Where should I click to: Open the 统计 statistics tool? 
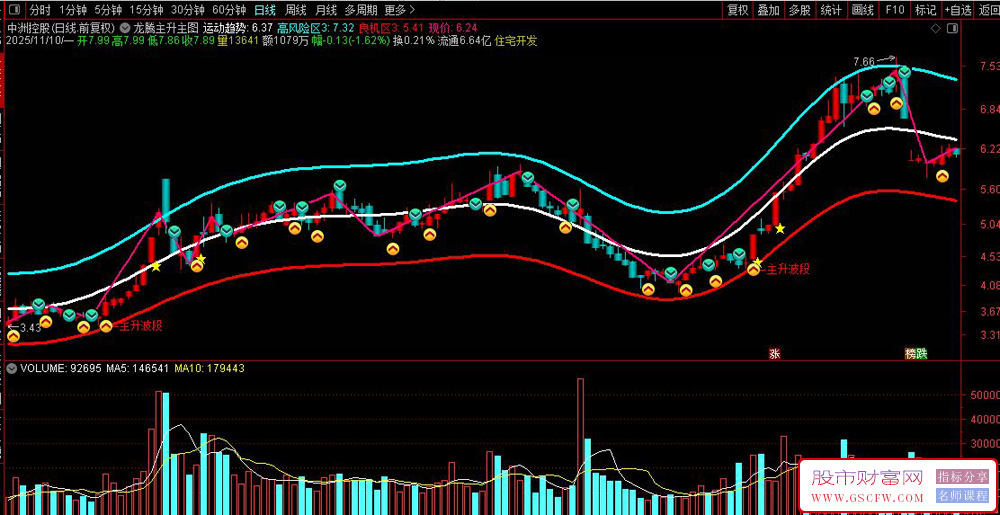click(830, 10)
